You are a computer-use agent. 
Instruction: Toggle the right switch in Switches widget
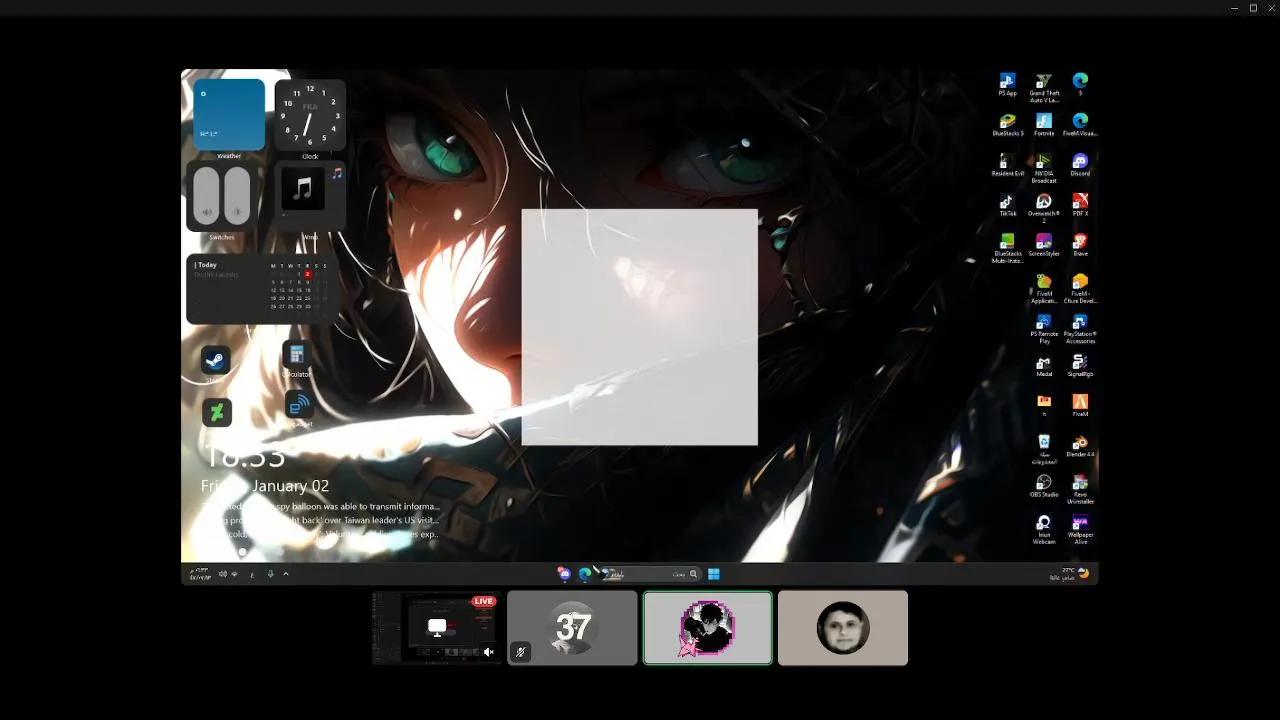tap(237, 194)
